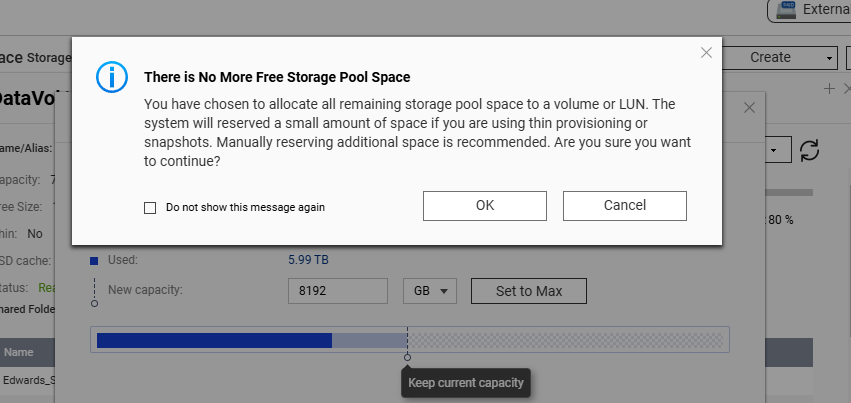
Task: Click the capacity slider handle marker
Action: [408, 357]
